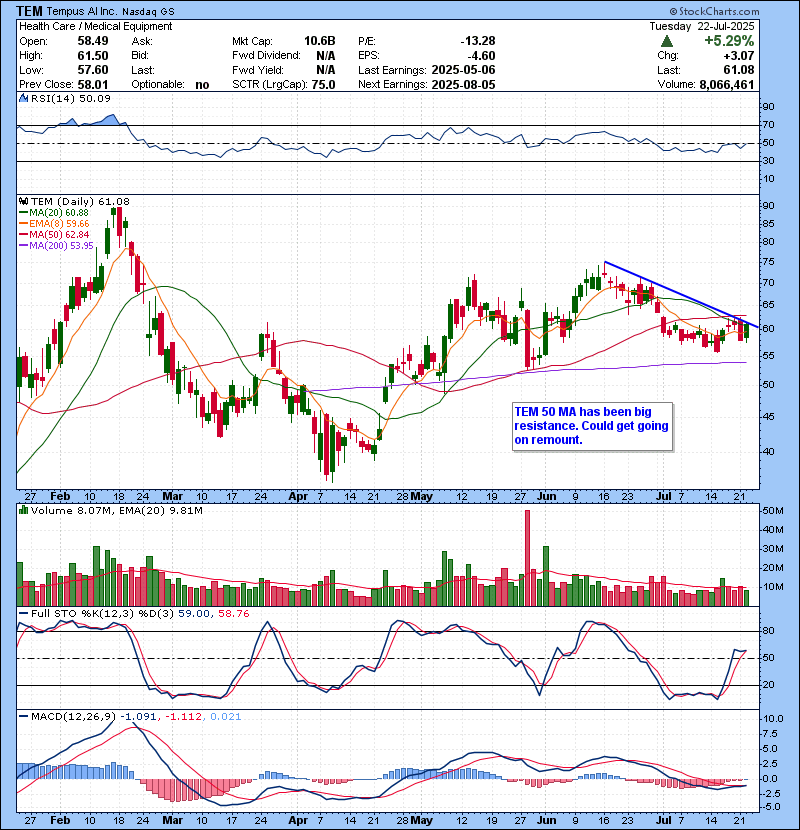The height and width of the screenshot is (830, 800).
Task: Click the RSI indicator icon beside RSI(14)
Action: 23,98
